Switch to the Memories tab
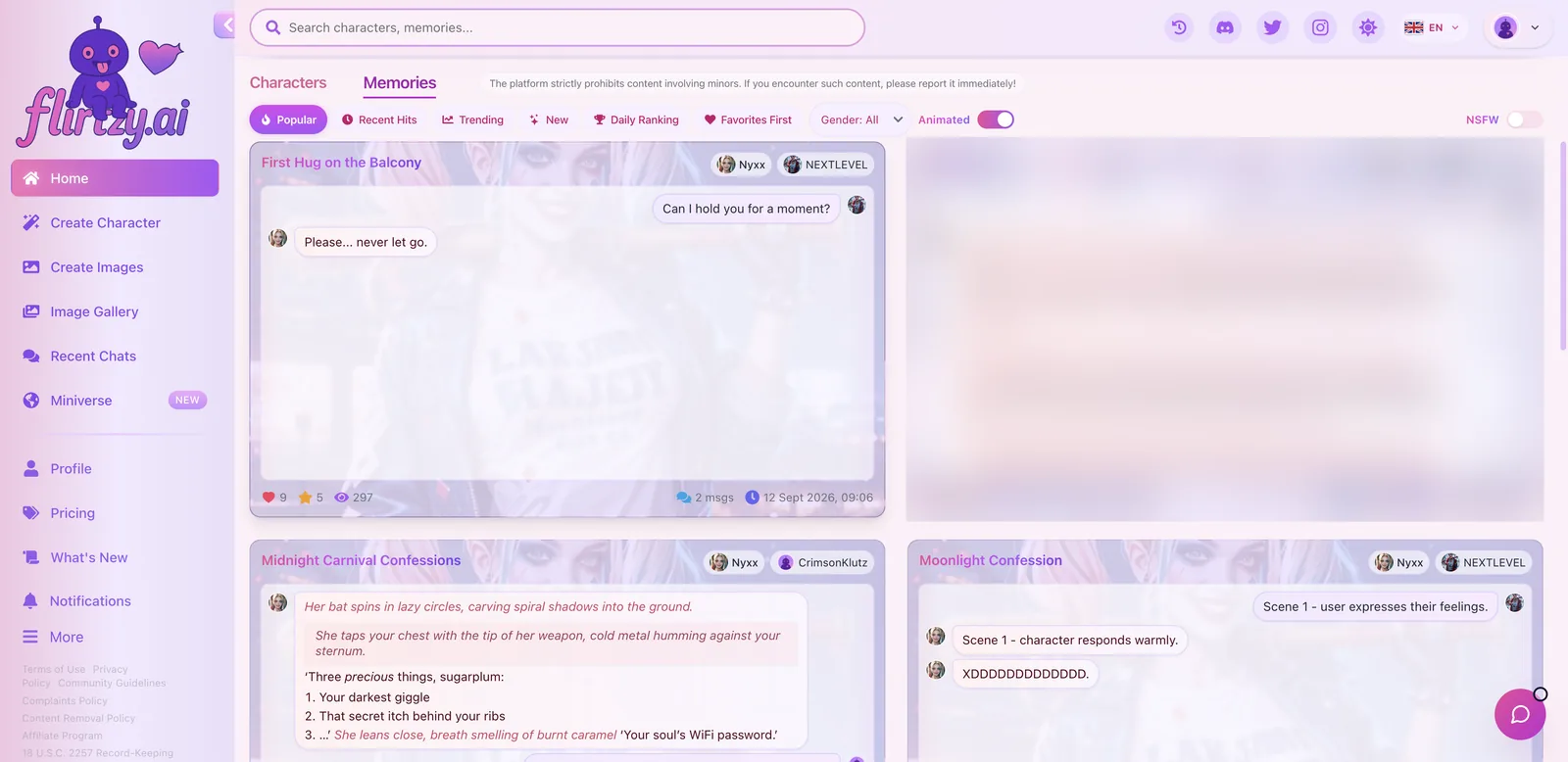The width and height of the screenshot is (1568, 762). (400, 83)
